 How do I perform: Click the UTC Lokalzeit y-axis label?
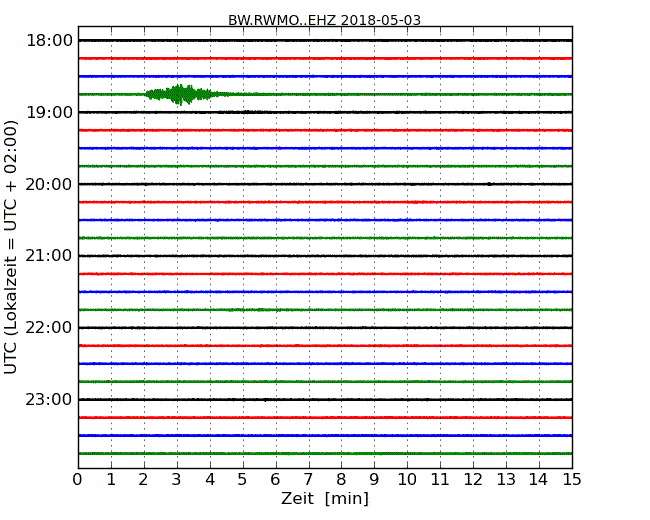pos(11,247)
